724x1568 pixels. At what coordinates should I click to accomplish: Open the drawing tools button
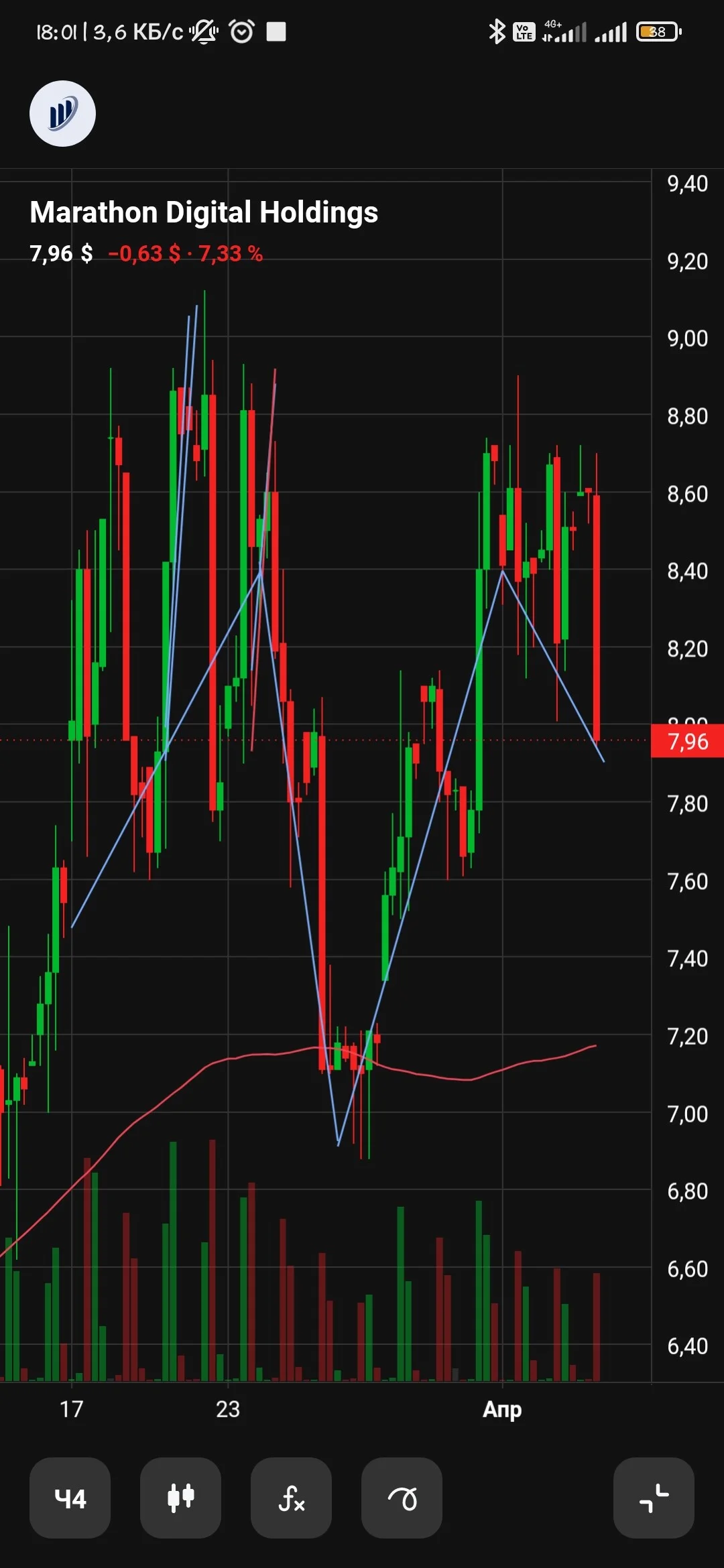point(402,1498)
